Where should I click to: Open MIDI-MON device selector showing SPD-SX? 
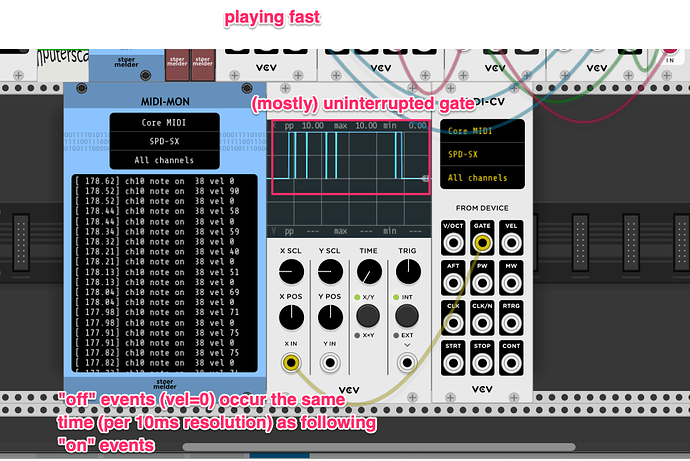(164, 141)
